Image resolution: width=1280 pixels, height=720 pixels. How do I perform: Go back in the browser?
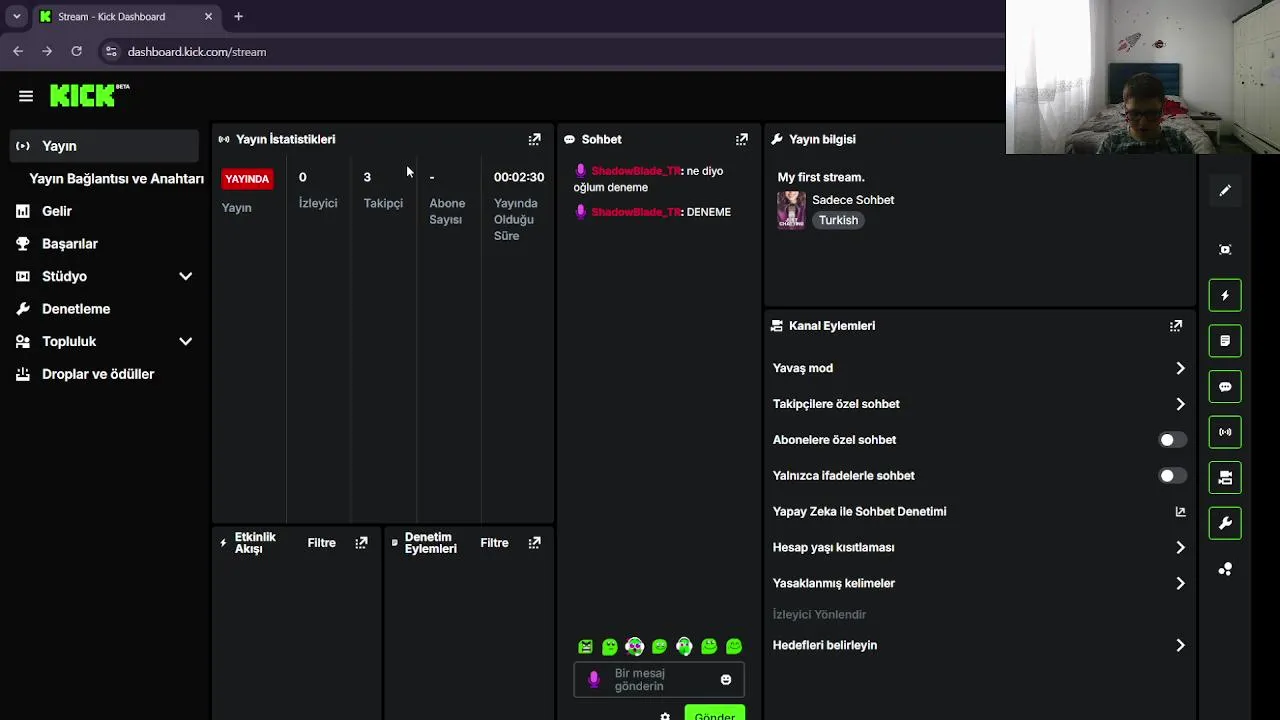[18, 51]
